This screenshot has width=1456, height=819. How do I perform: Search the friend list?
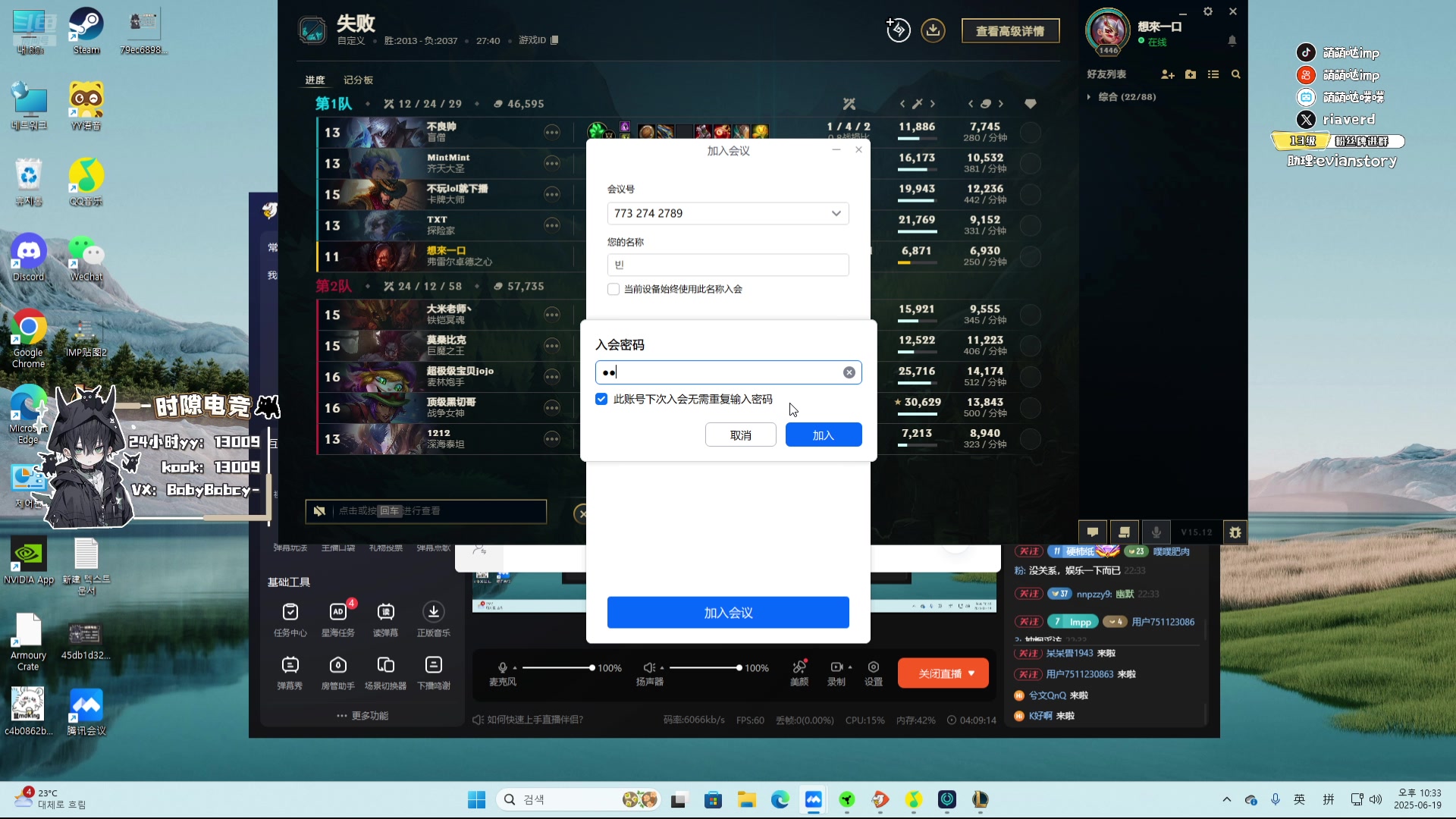[1236, 74]
